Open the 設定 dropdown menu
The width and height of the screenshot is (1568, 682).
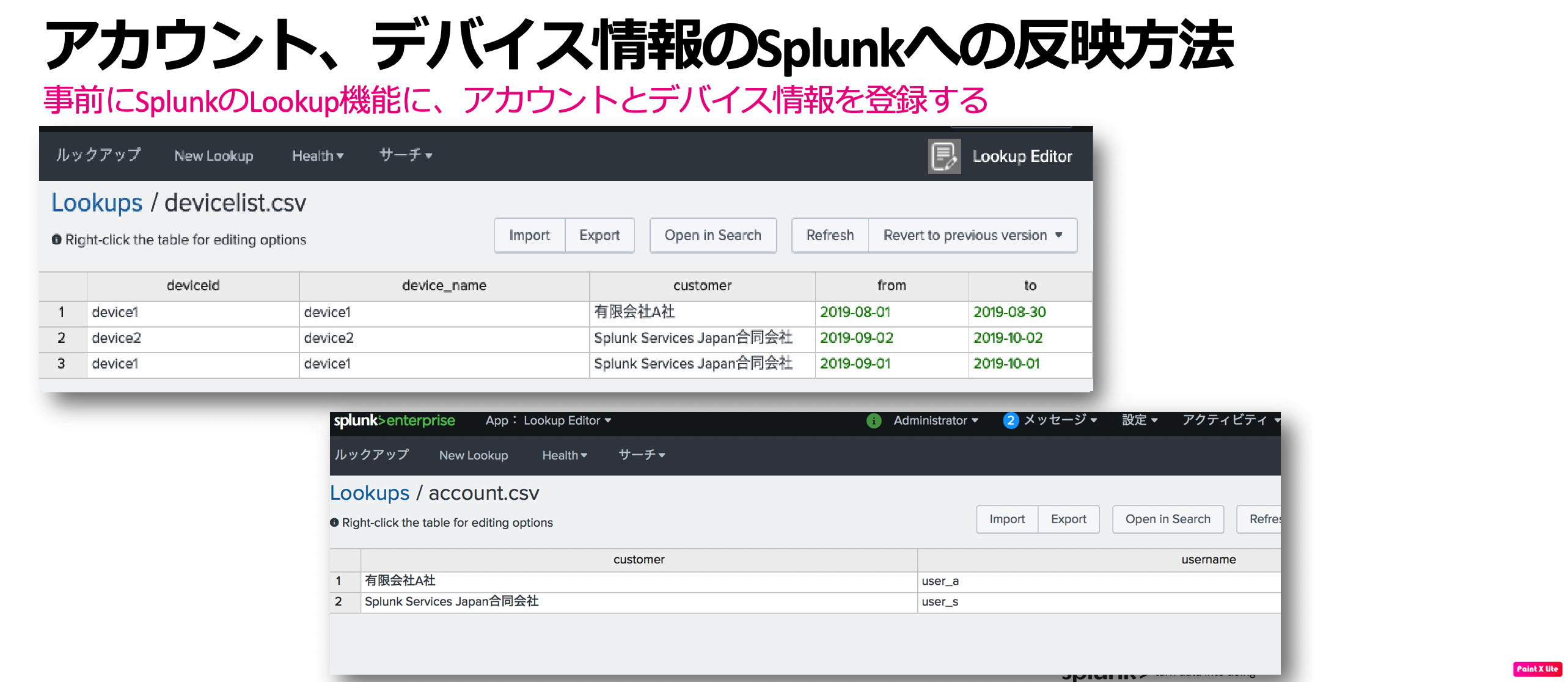[1140, 420]
